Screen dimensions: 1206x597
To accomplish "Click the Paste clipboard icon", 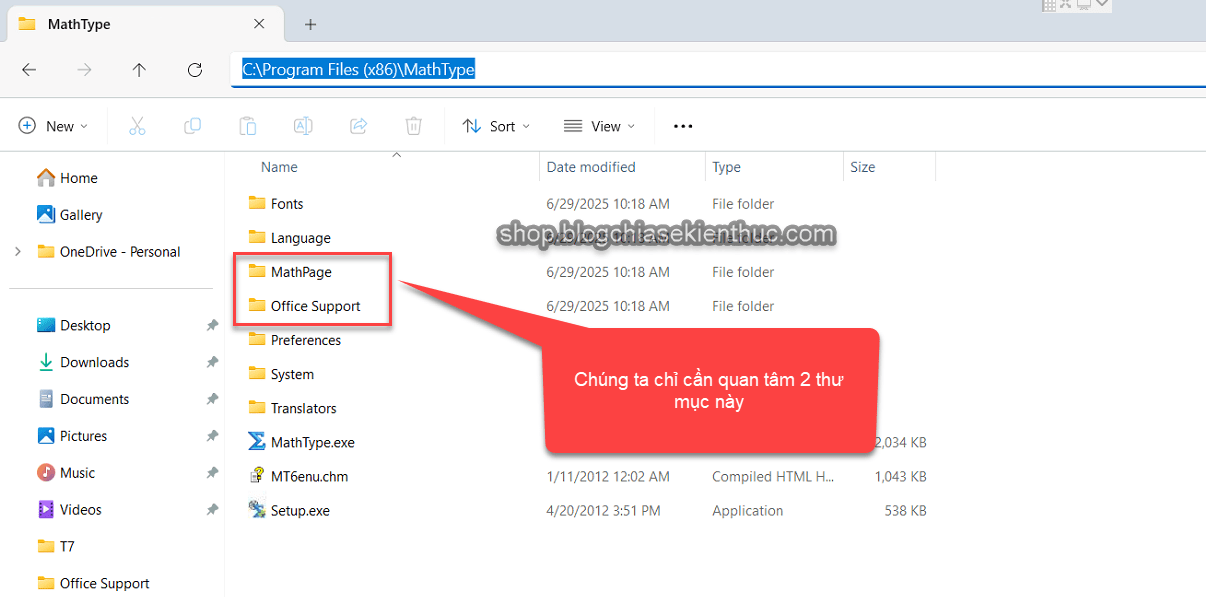I will [247, 126].
